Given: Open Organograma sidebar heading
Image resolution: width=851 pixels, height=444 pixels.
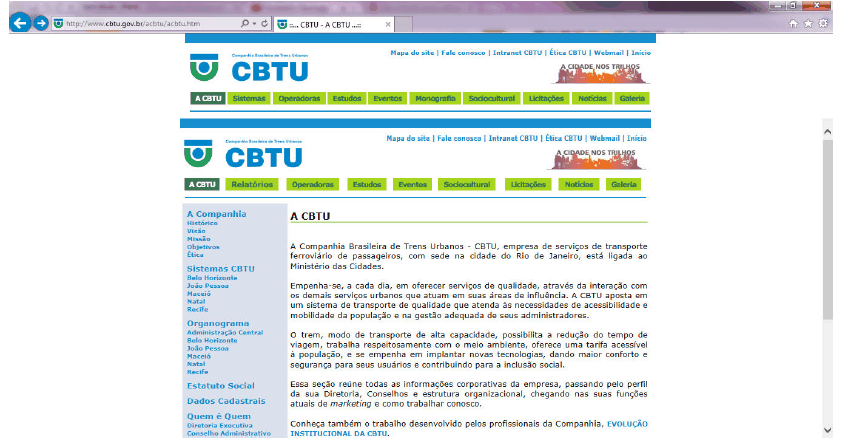Looking at the screenshot, I should (x=218, y=324).
